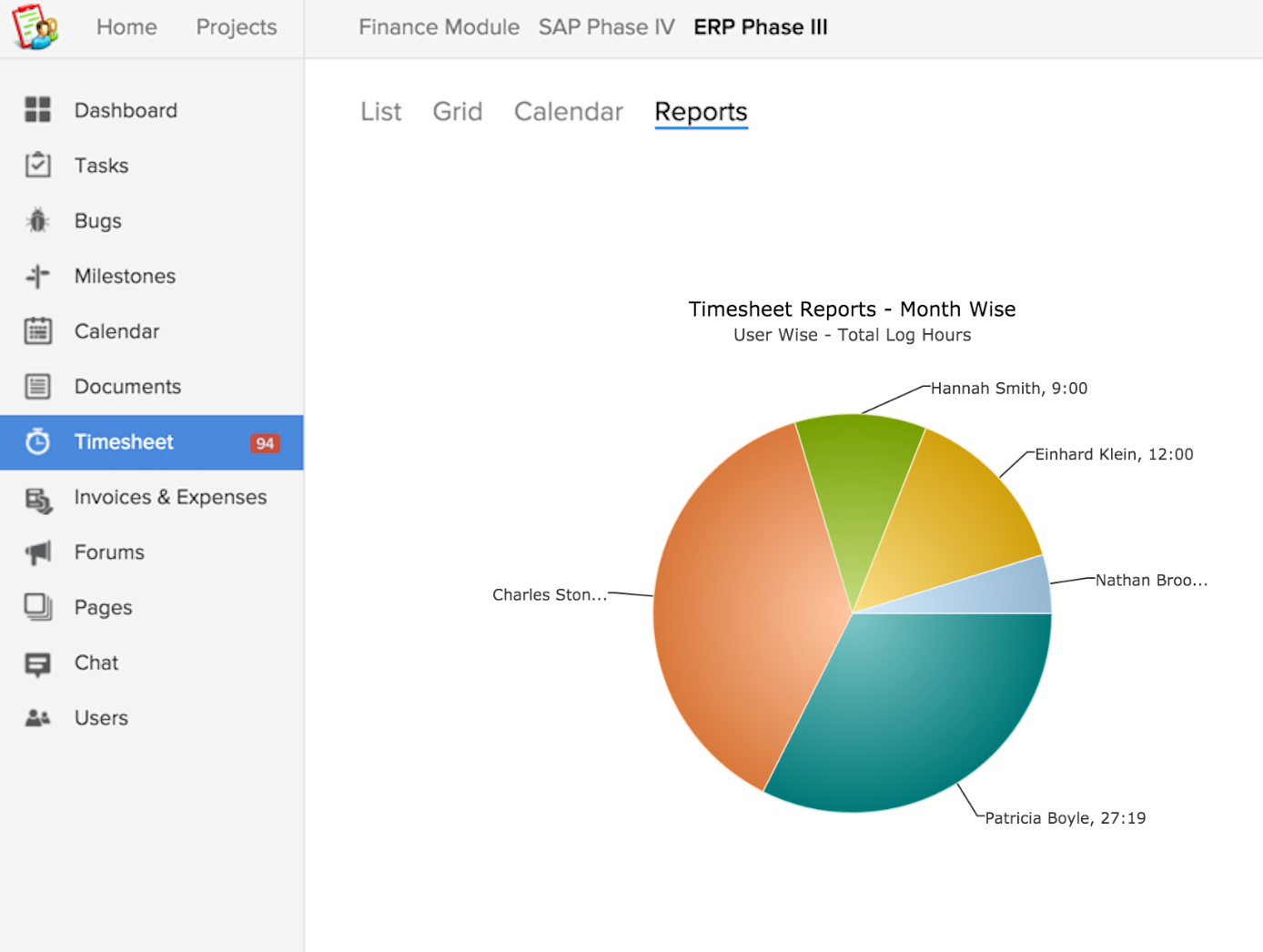Open the Projects menu

point(236,27)
